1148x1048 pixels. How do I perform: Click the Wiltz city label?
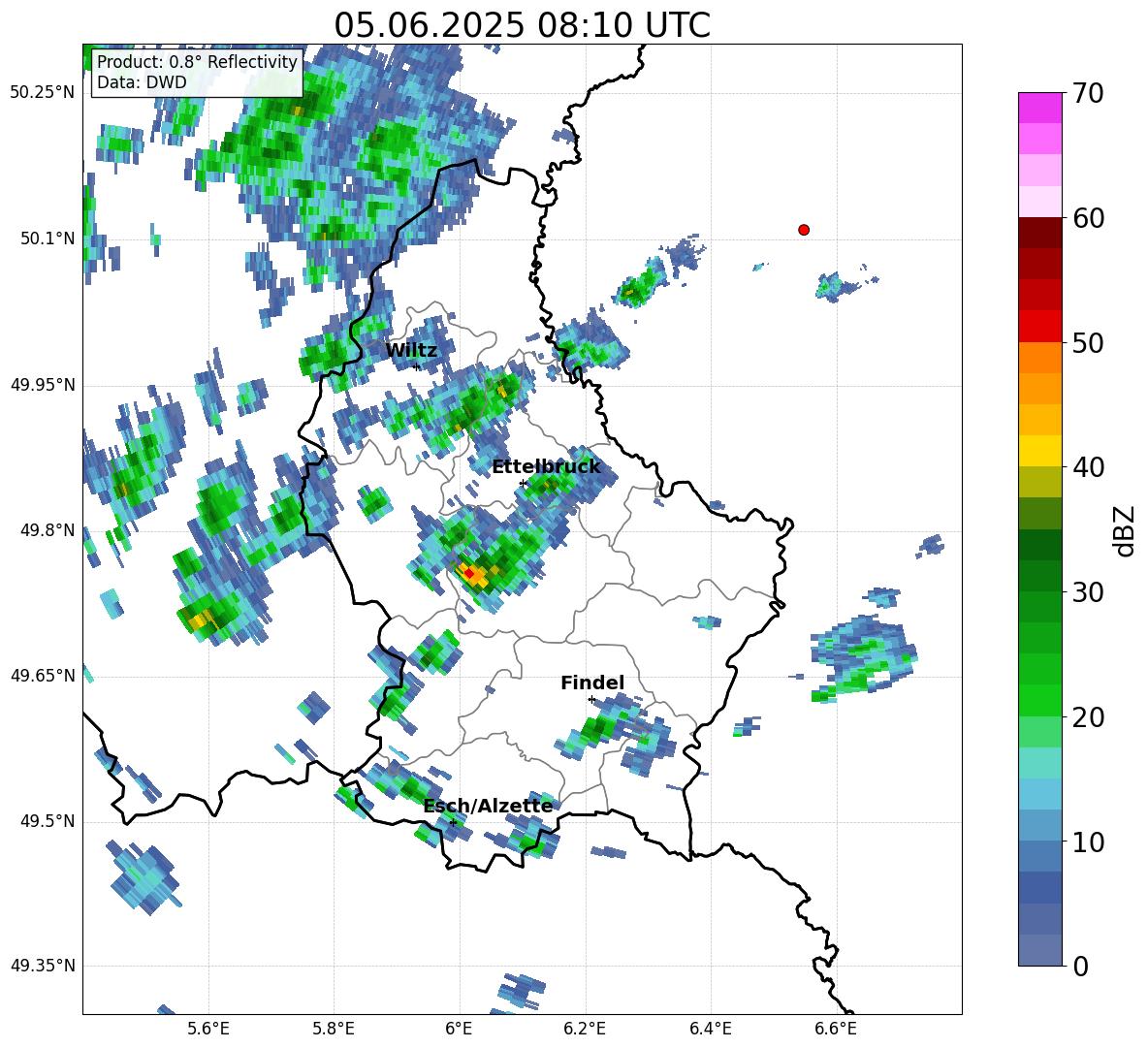pyautogui.click(x=411, y=351)
